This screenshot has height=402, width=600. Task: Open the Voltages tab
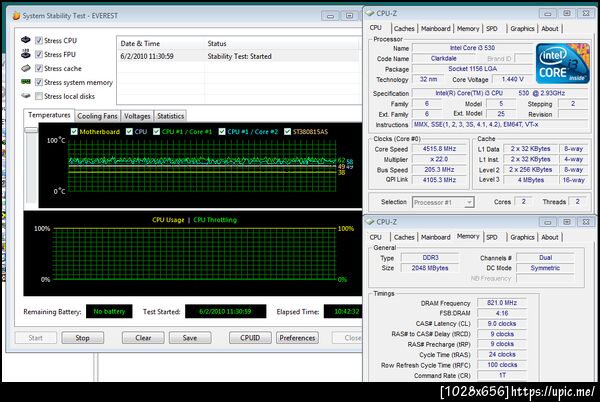point(137,116)
